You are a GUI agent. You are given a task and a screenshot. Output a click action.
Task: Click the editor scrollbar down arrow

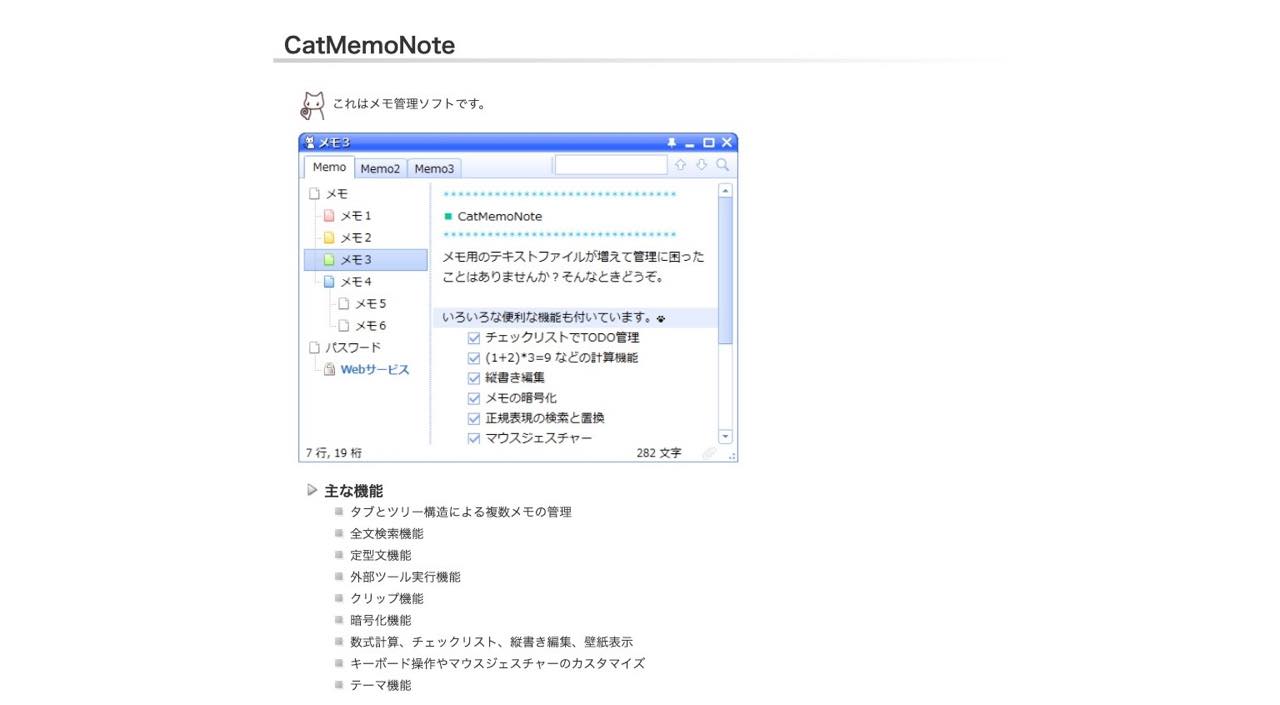pyautogui.click(x=726, y=437)
